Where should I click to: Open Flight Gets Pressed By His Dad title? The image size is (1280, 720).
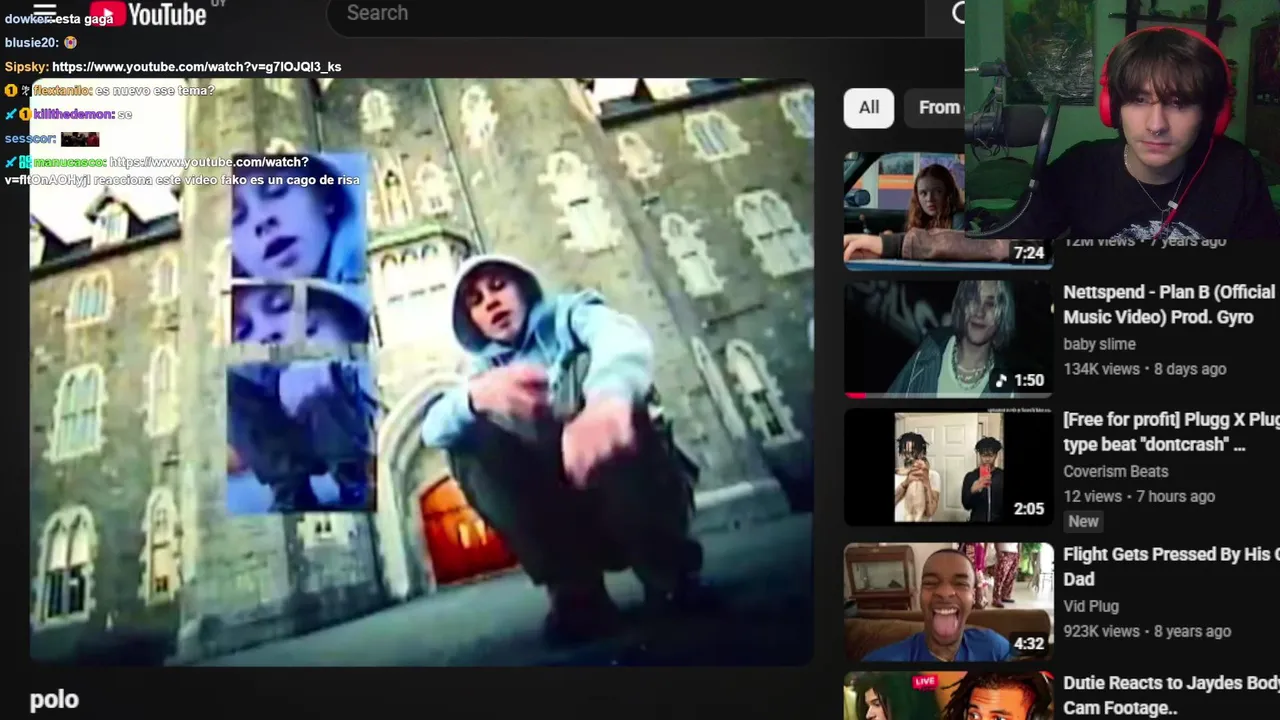(1170, 566)
